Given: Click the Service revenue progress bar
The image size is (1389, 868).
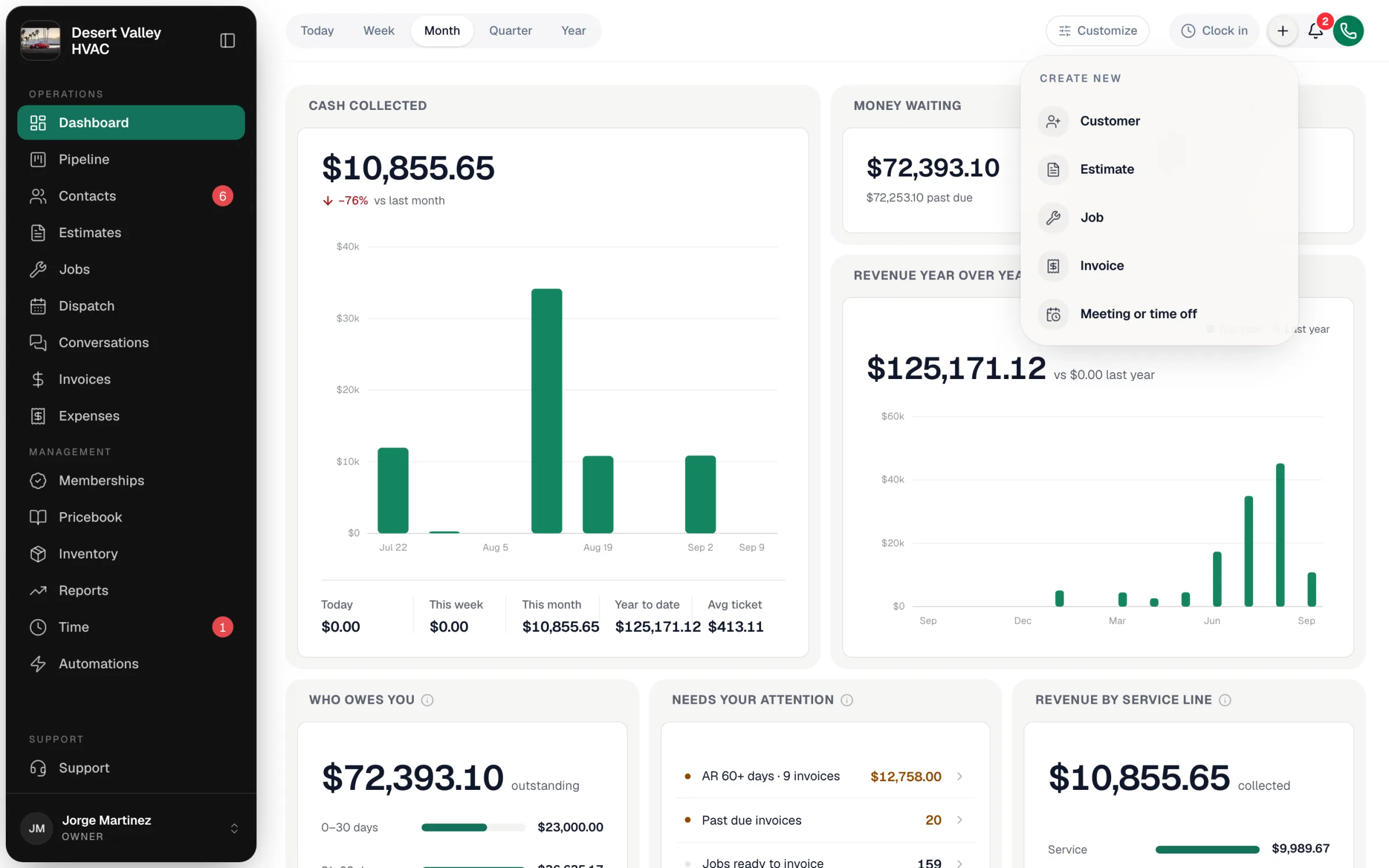Looking at the screenshot, I should [x=1207, y=849].
